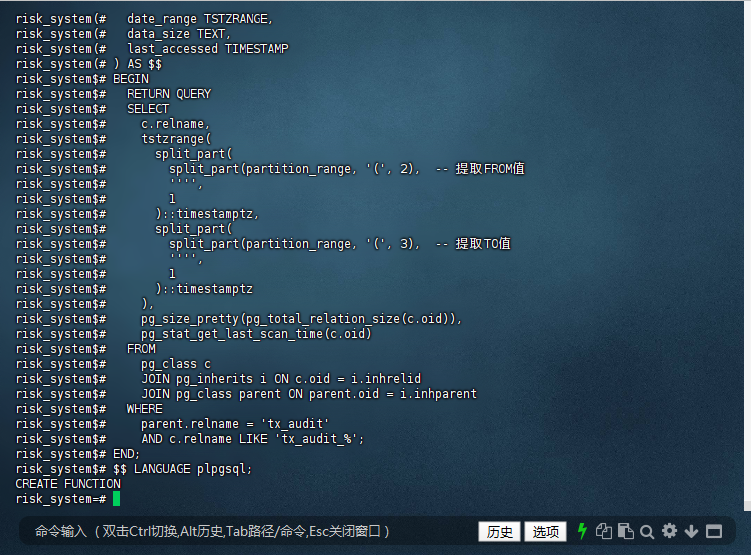Click the 'c.relname,' text

click(x=175, y=124)
